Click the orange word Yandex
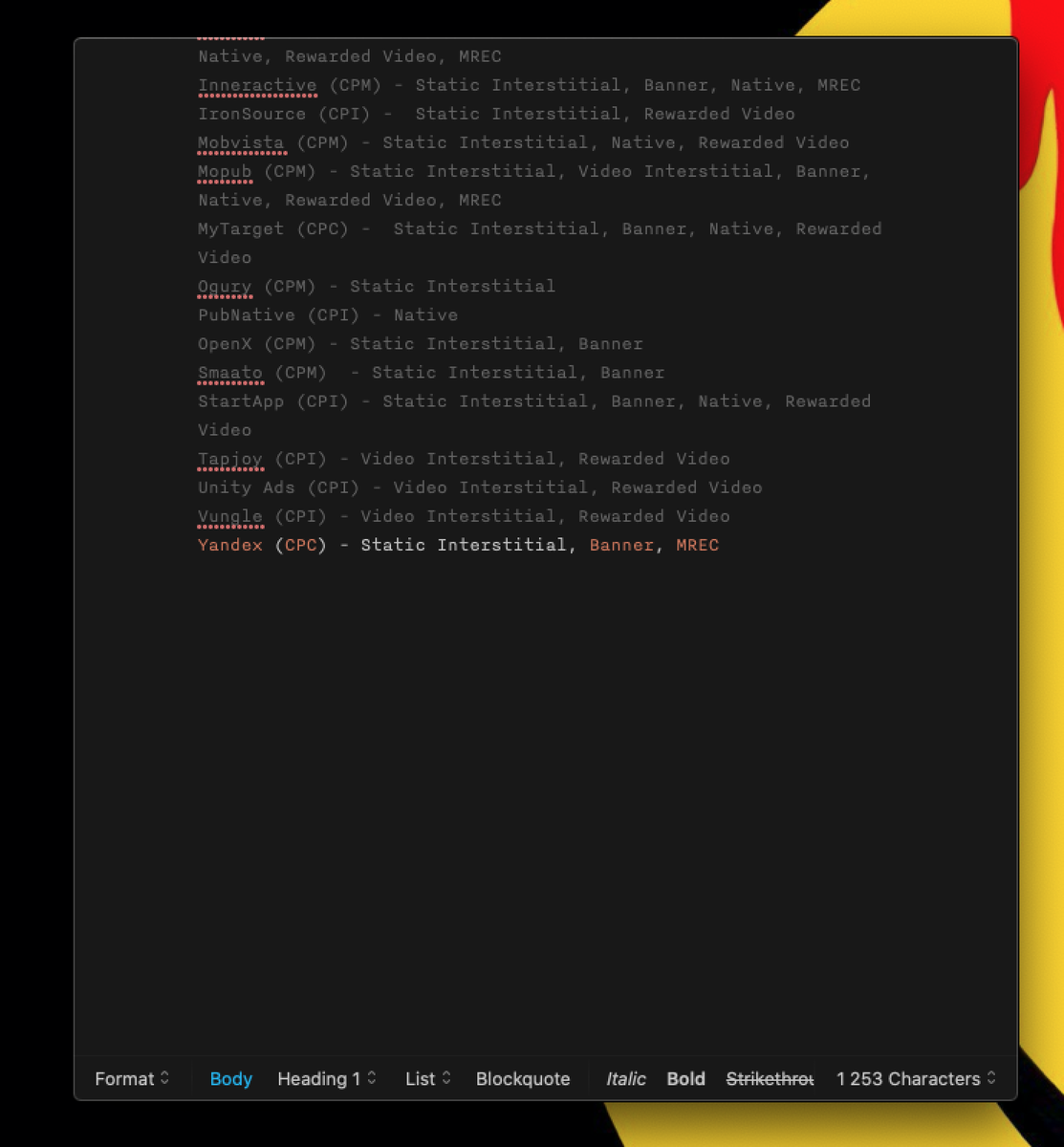Image resolution: width=1064 pixels, height=1147 pixels. (x=230, y=544)
